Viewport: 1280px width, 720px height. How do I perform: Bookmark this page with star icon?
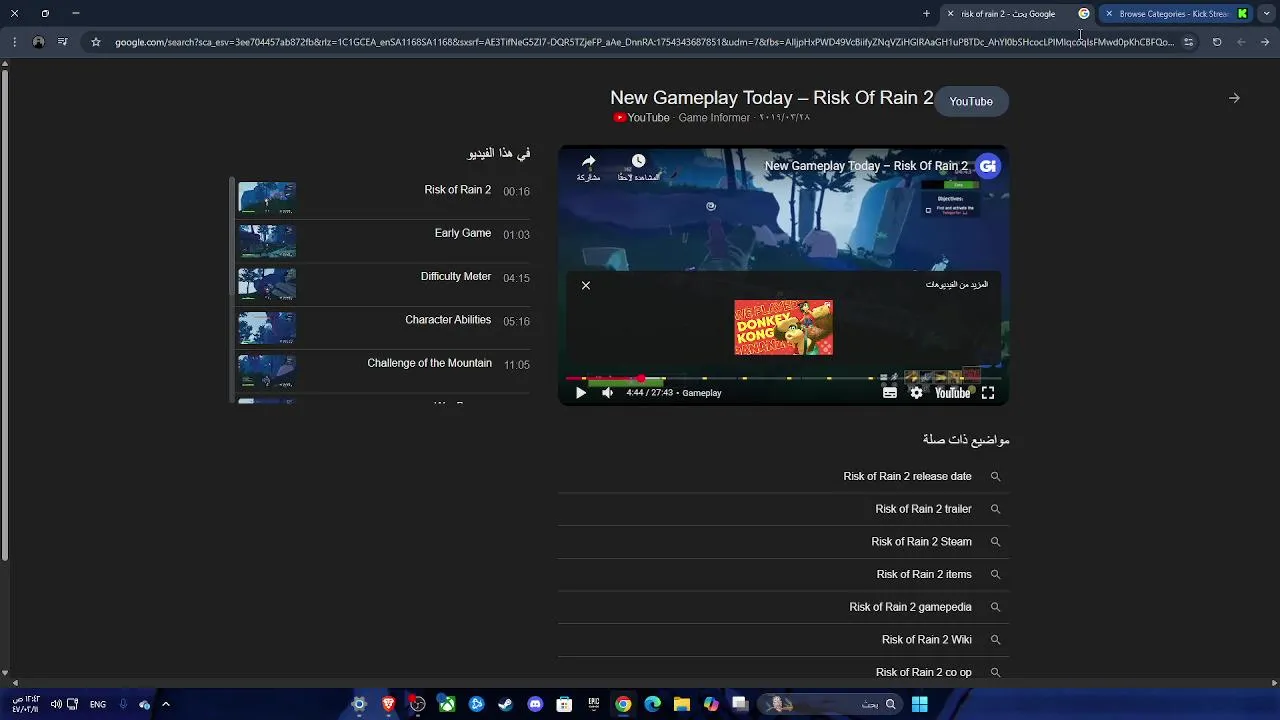[x=96, y=42]
